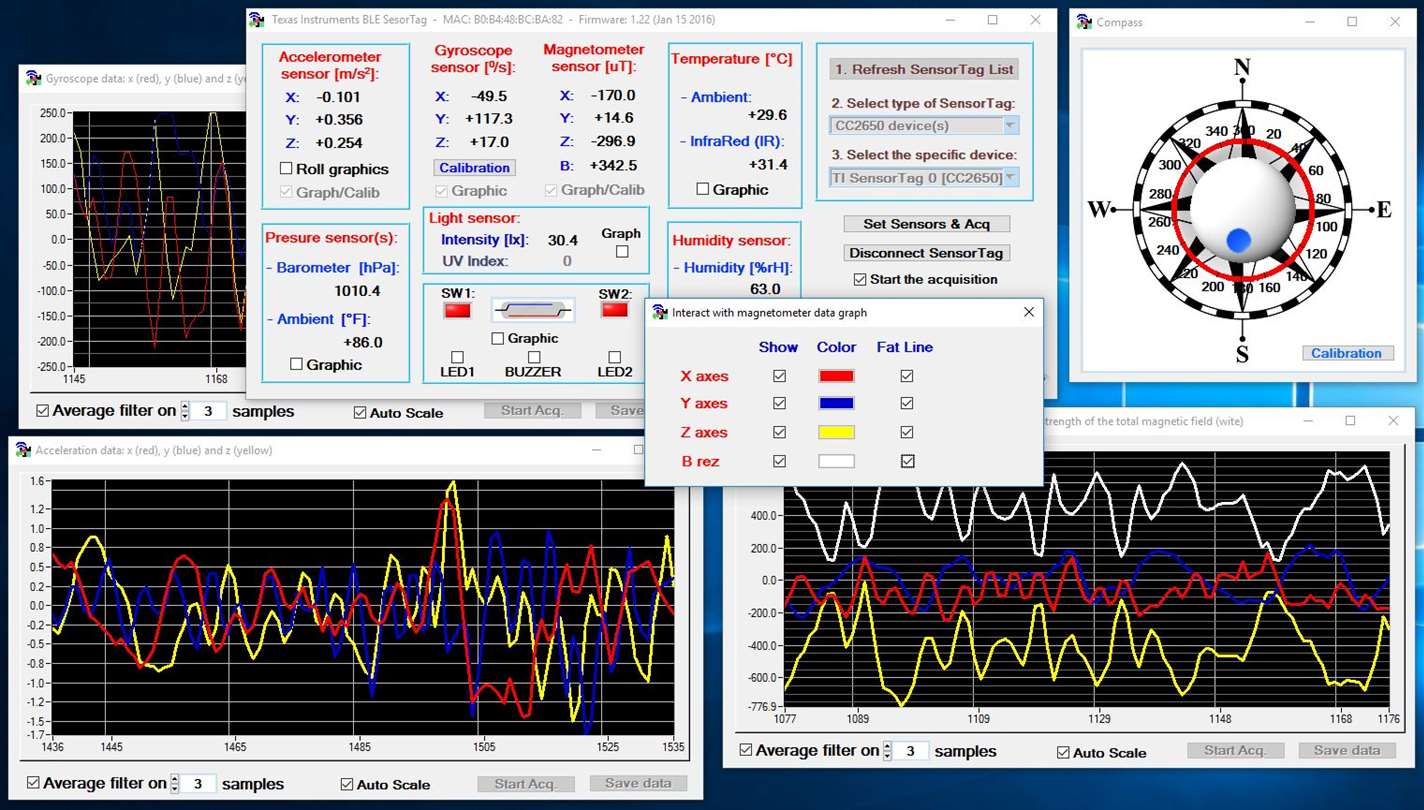The height and width of the screenshot is (810, 1424).
Task: Toggle Show checkbox for X axes
Action: 779,376
